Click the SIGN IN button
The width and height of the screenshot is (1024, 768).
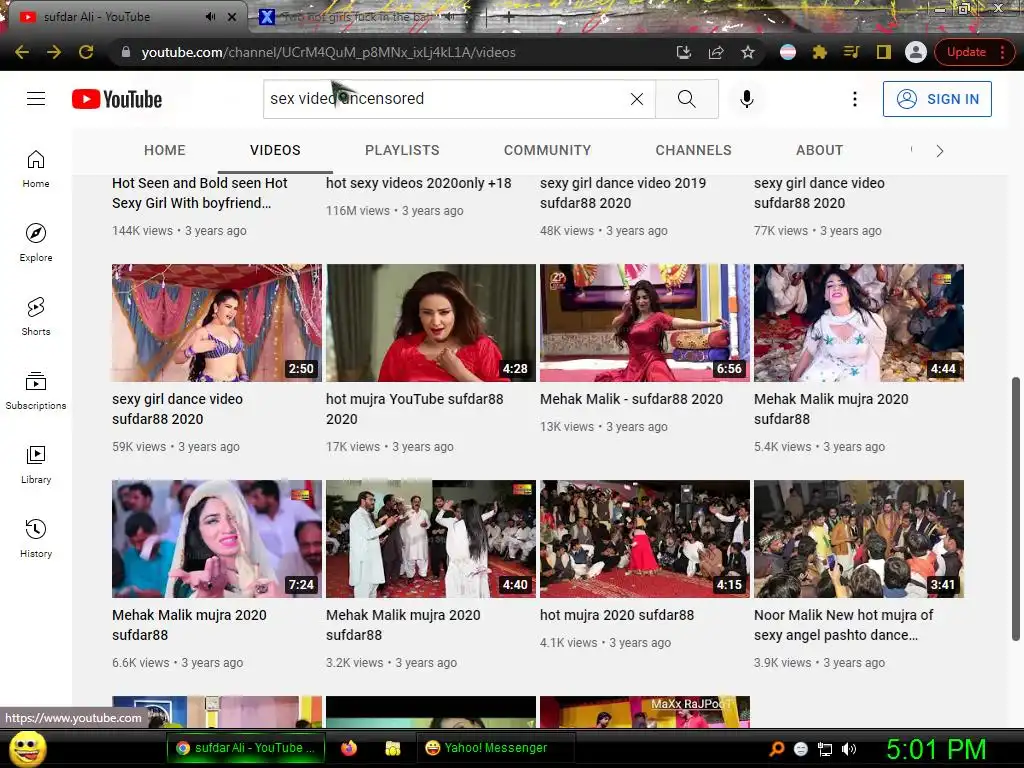[937, 99]
